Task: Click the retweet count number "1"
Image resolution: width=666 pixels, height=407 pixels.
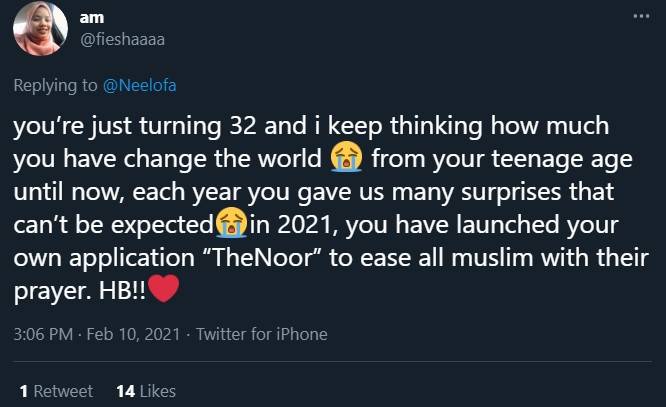Action: coord(24,391)
